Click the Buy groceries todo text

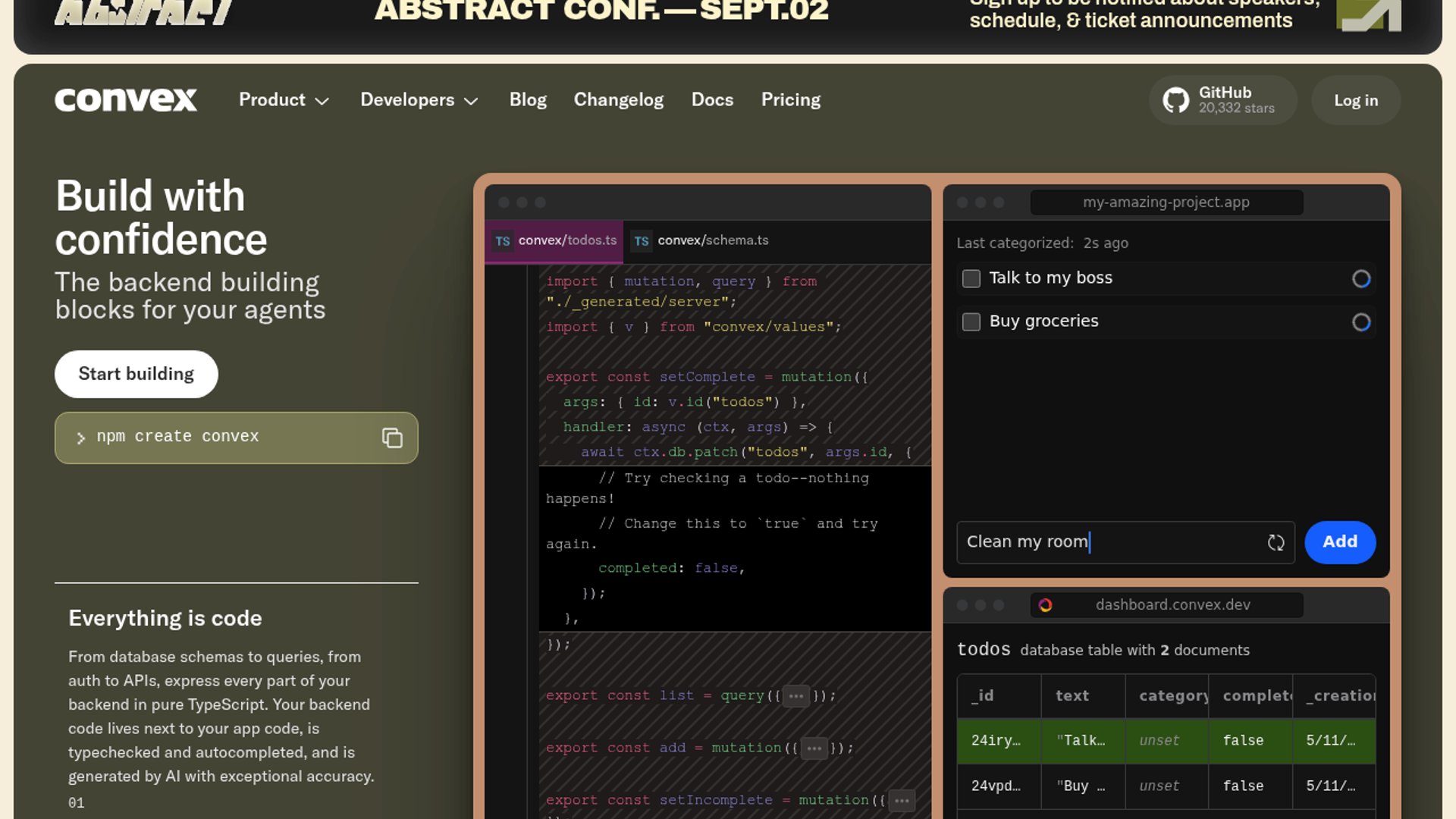[1043, 322]
